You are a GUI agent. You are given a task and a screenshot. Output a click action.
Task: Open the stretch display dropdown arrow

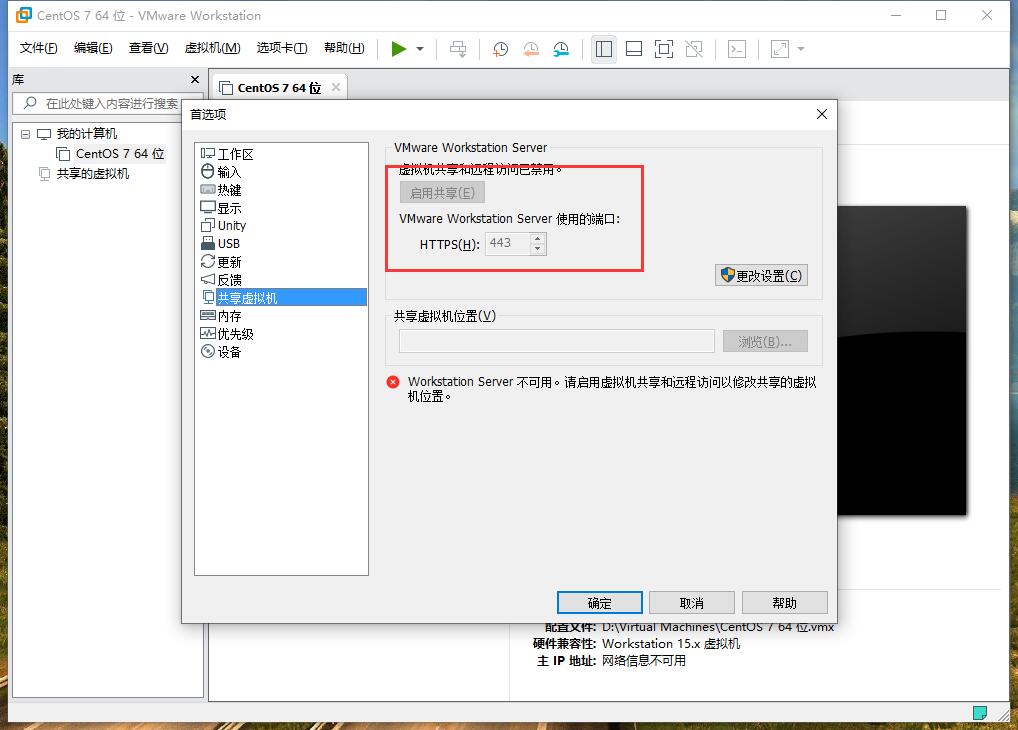801,49
